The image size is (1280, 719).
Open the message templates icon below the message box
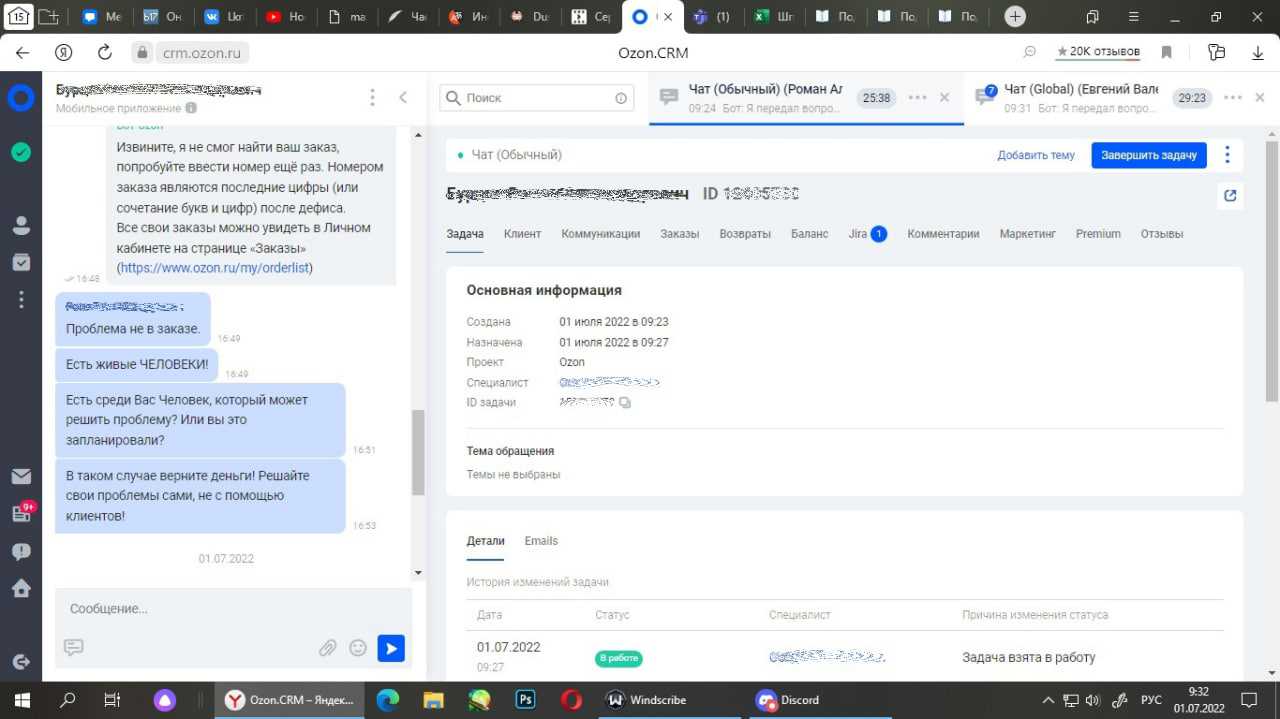point(73,647)
